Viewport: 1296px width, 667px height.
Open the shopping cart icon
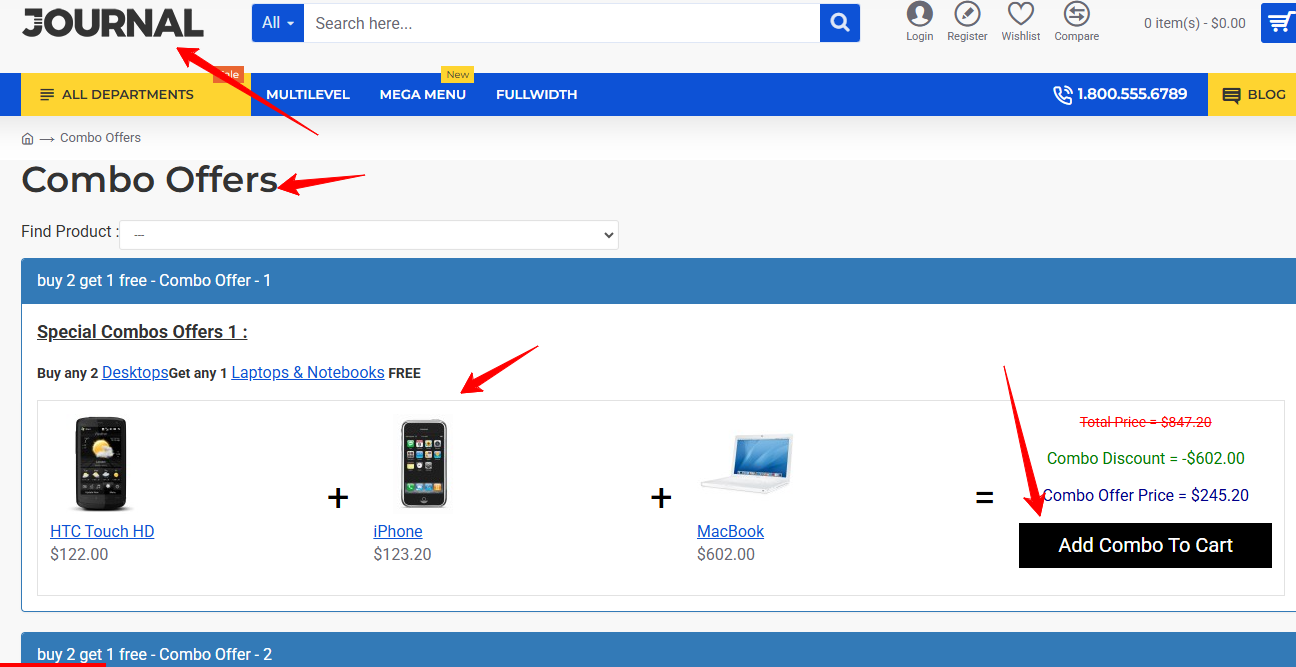pos(1279,23)
